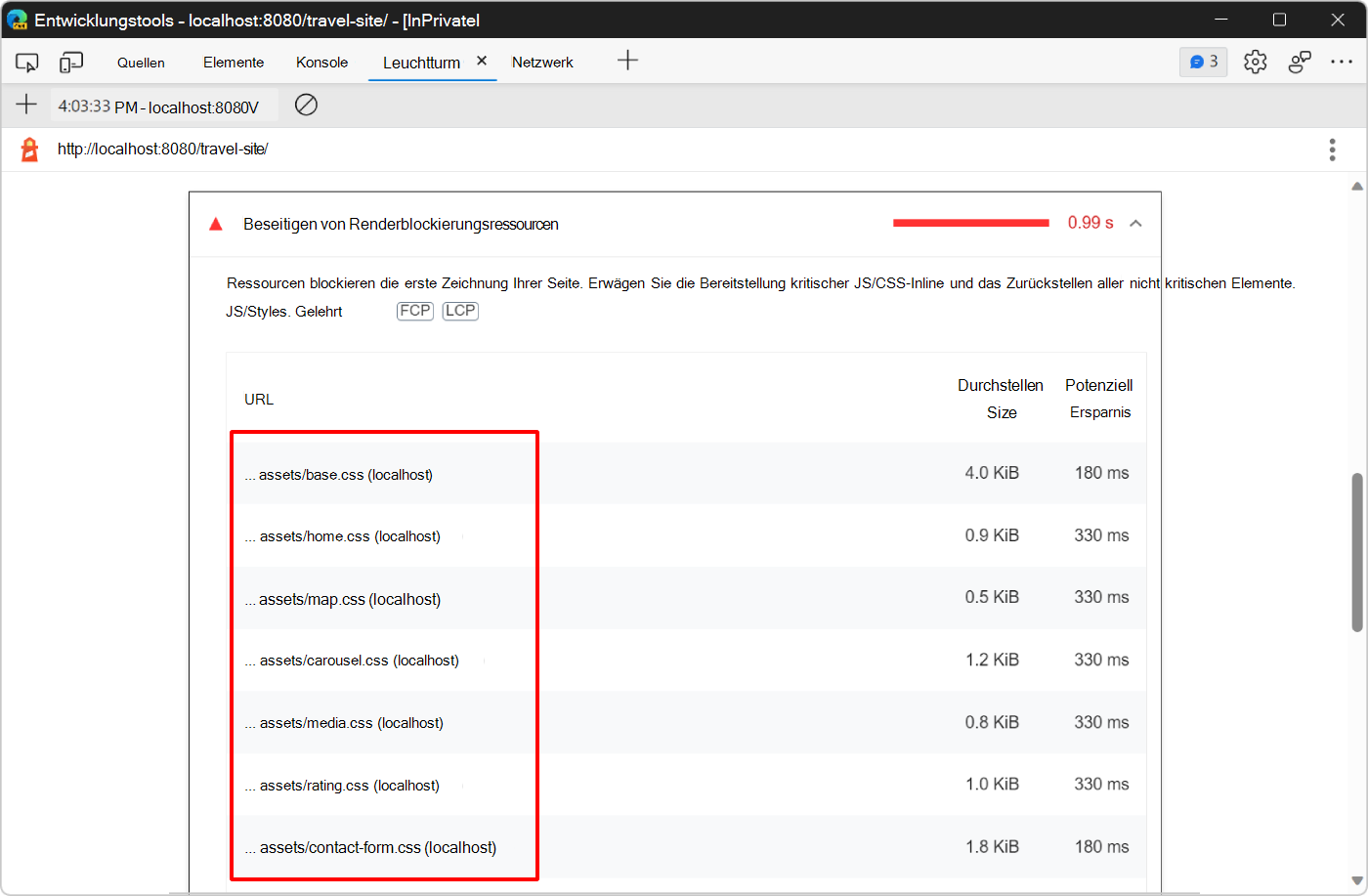The image size is (1368, 896).
Task: Toggle the LCP metric filter chip
Action: coord(459,310)
